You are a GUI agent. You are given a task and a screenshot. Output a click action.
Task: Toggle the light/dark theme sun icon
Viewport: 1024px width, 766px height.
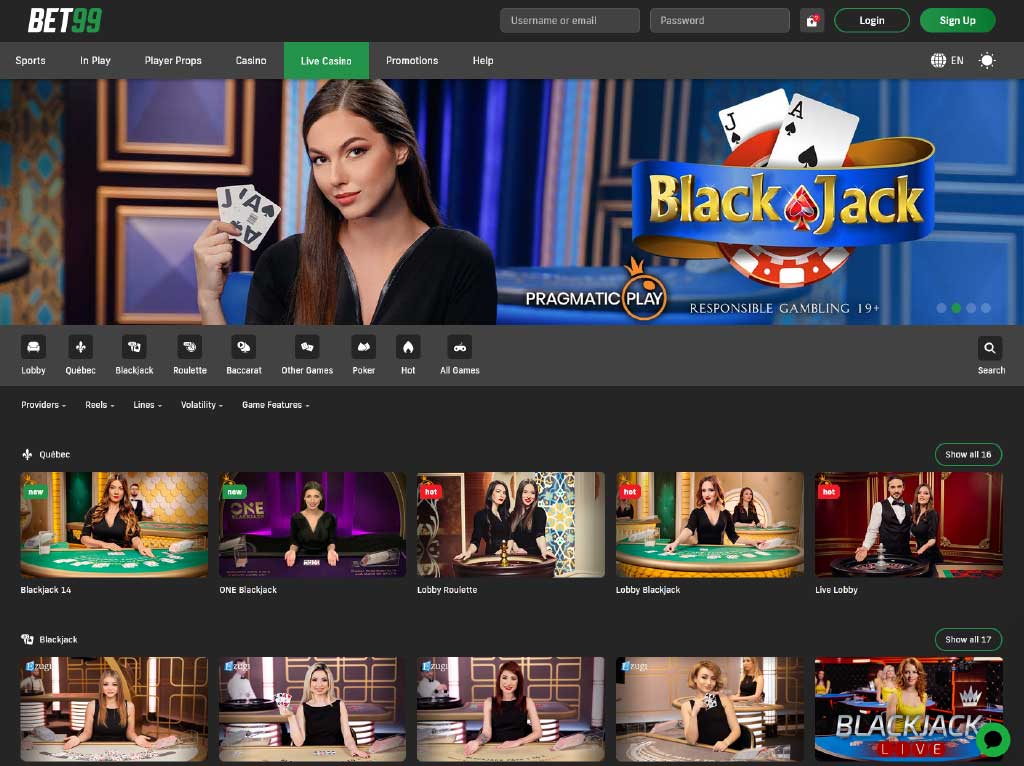coord(987,61)
